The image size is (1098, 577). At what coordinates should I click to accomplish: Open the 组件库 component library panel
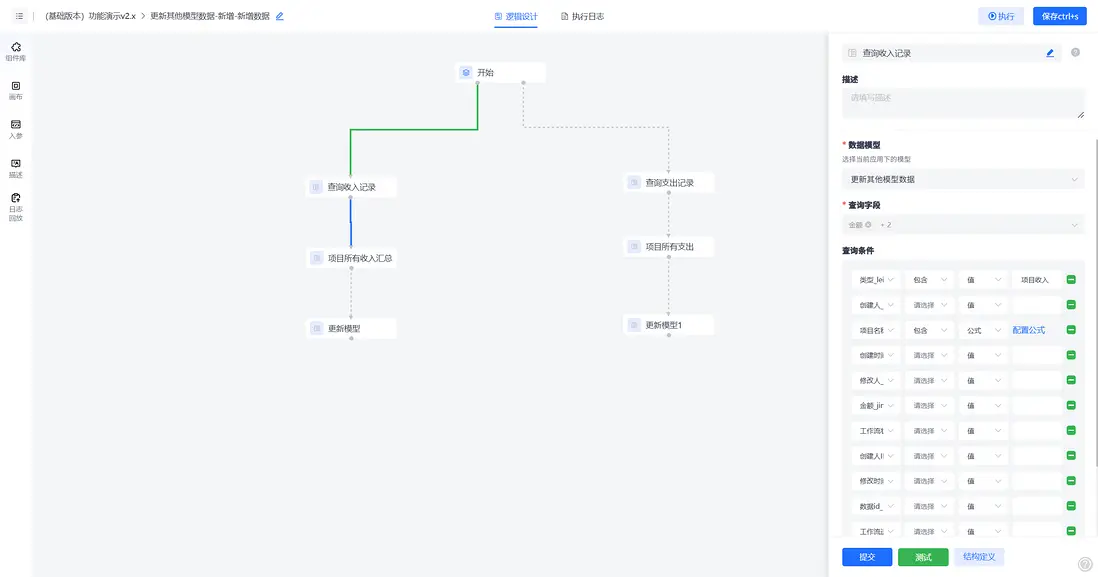(x=15, y=51)
